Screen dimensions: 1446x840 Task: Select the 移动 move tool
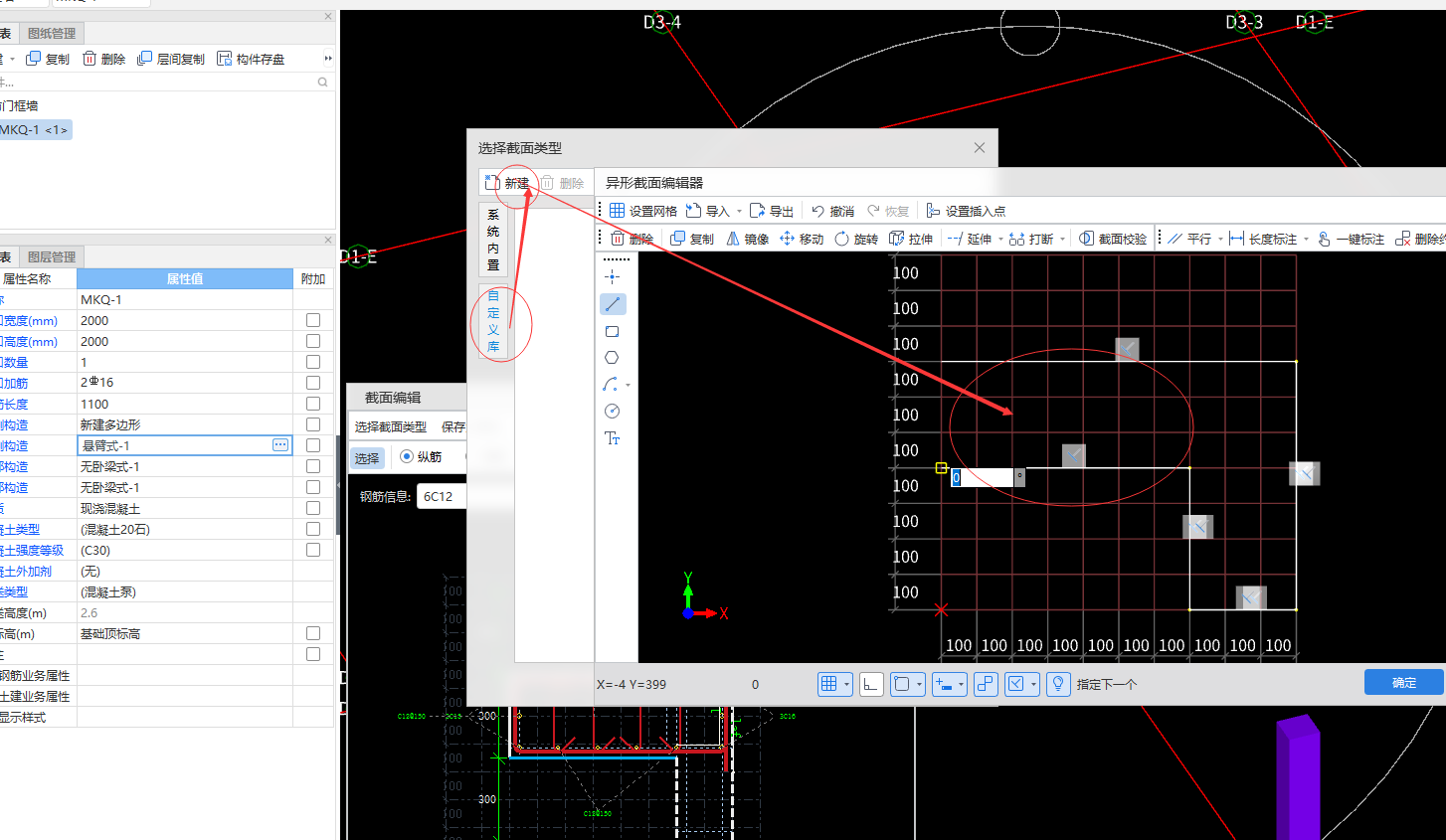tap(802, 239)
